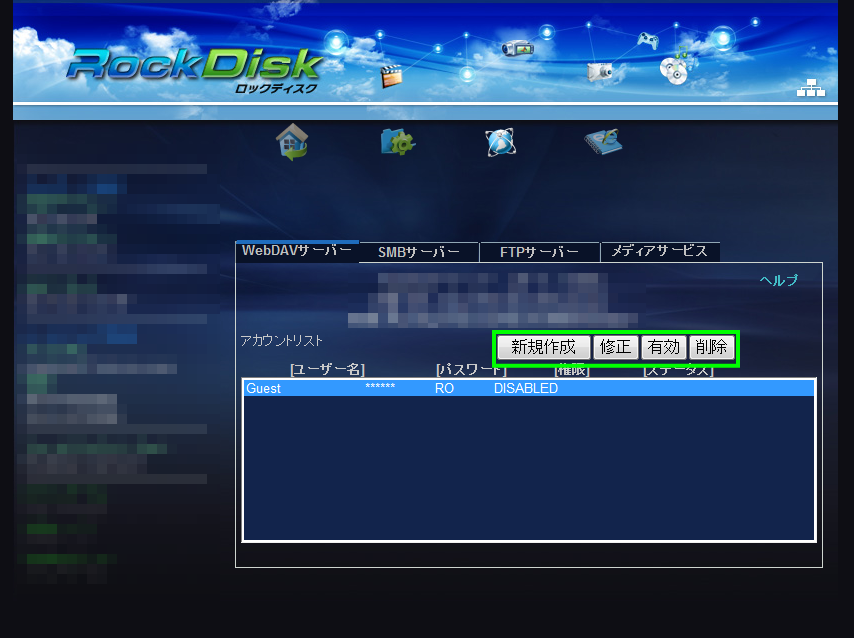Select the Guest account row
The width and height of the screenshot is (854, 638).
pos(528,388)
